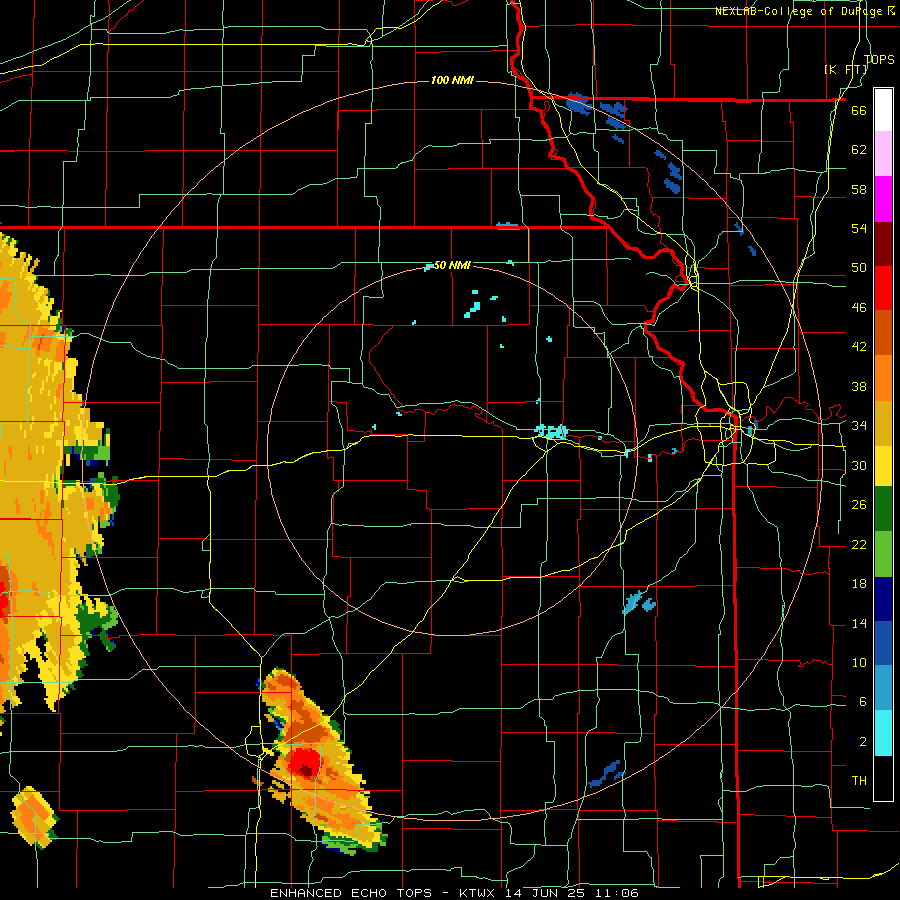900x900 pixels.
Task: Click the magenta legend swatch
Action: click(x=883, y=199)
